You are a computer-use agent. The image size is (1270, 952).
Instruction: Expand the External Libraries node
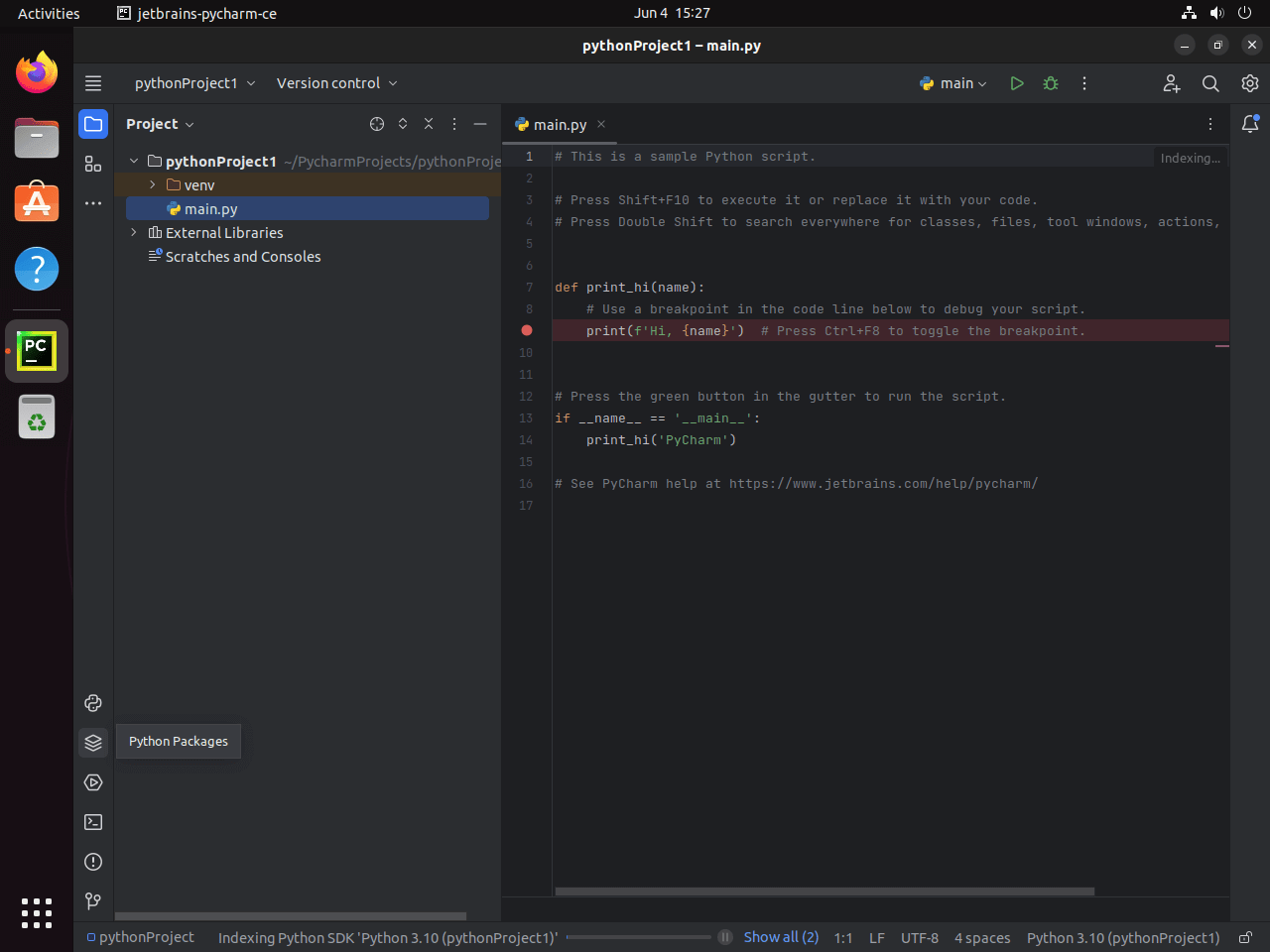tap(134, 232)
